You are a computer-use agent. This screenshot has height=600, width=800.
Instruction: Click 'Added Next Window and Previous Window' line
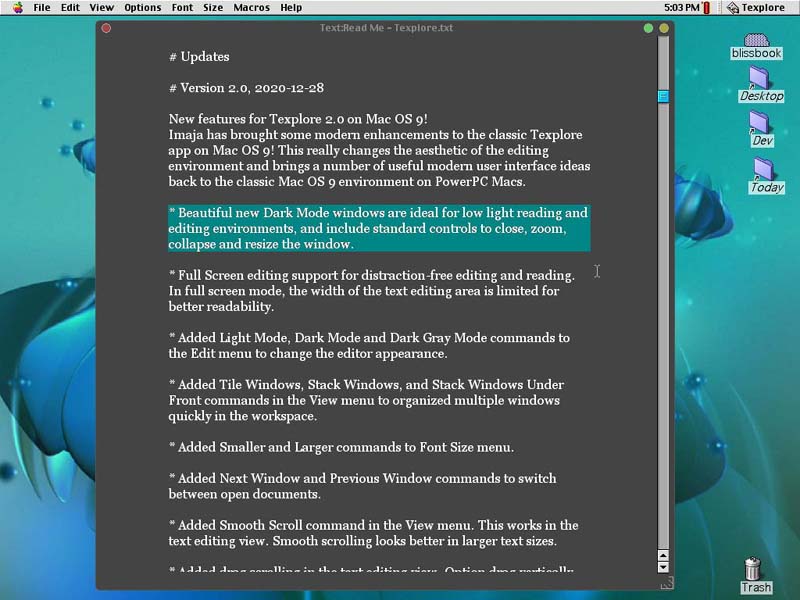tap(363, 478)
